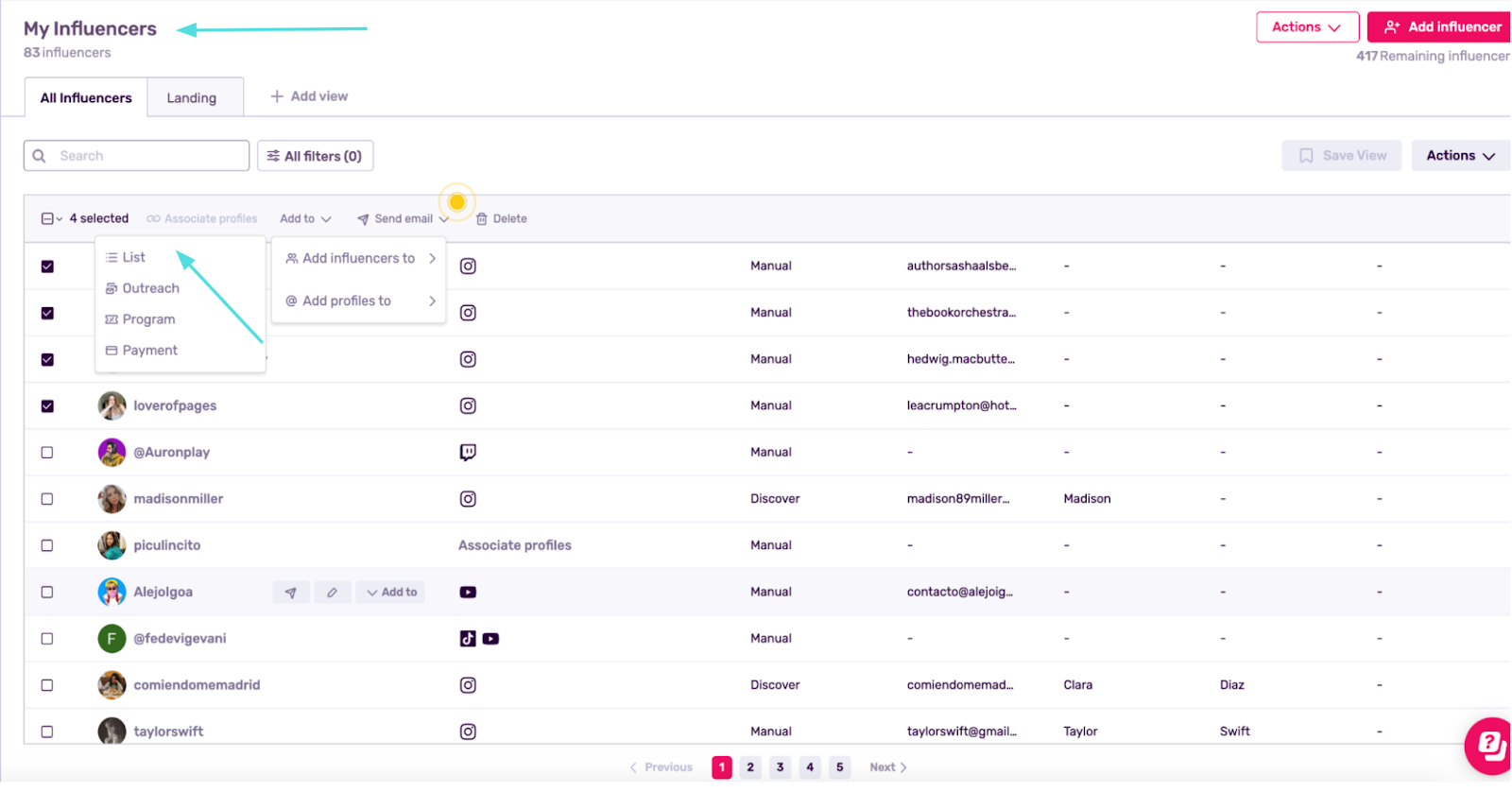Click the magnifier icon in Search box
Viewport: 1512px width, 792px height.
[x=39, y=156]
